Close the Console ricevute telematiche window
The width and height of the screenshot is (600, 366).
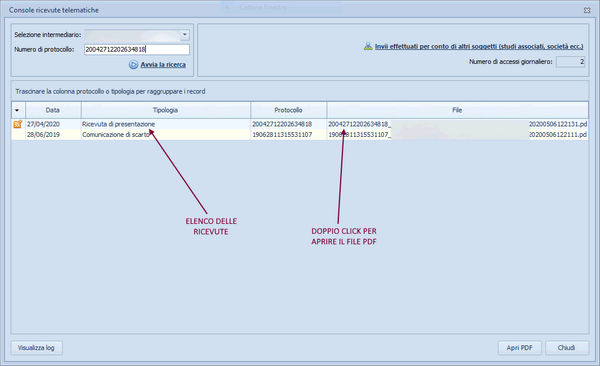tap(587, 10)
